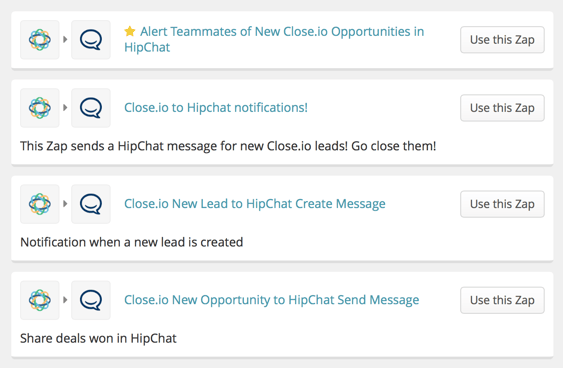Use this Zap for Hipchat notifications
The height and width of the screenshot is (368, 563).
coord(502,108)
